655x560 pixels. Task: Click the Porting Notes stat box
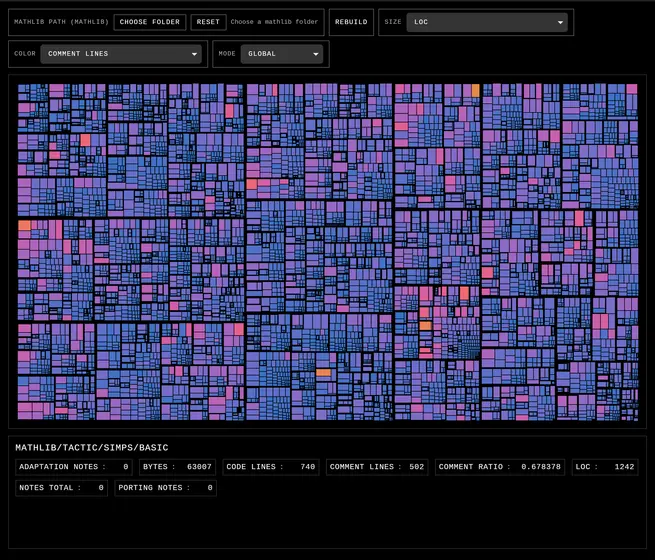coord(165,488)
